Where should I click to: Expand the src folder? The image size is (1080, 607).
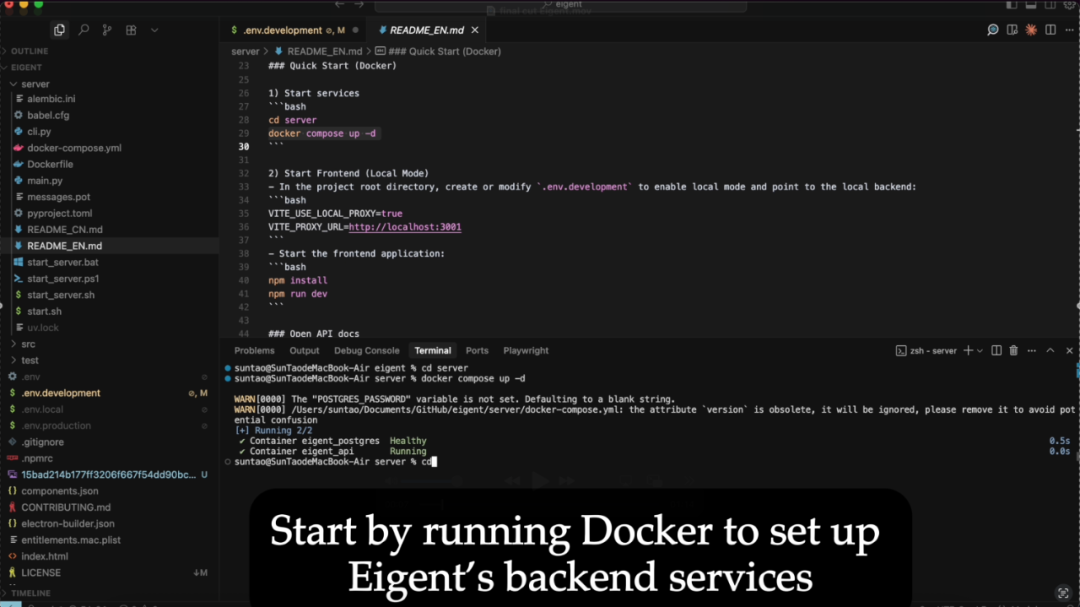[28, 344]
